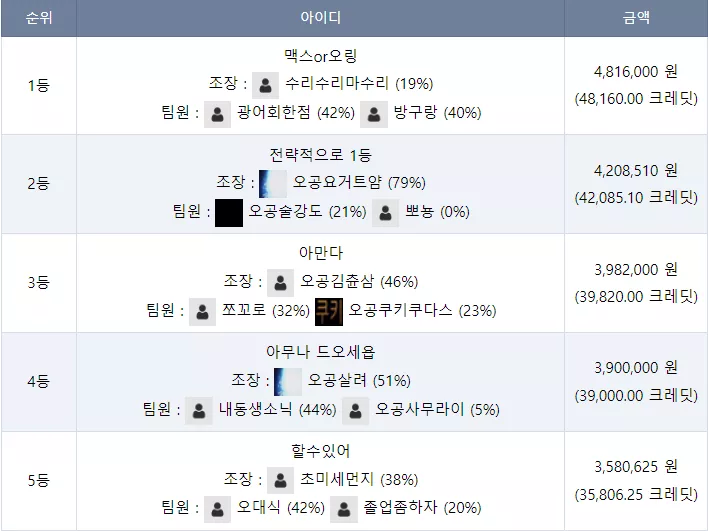Open the team name 전략적으로 1등
The height and width of the screenshot is (531, 708).
(x=321, y=155)
